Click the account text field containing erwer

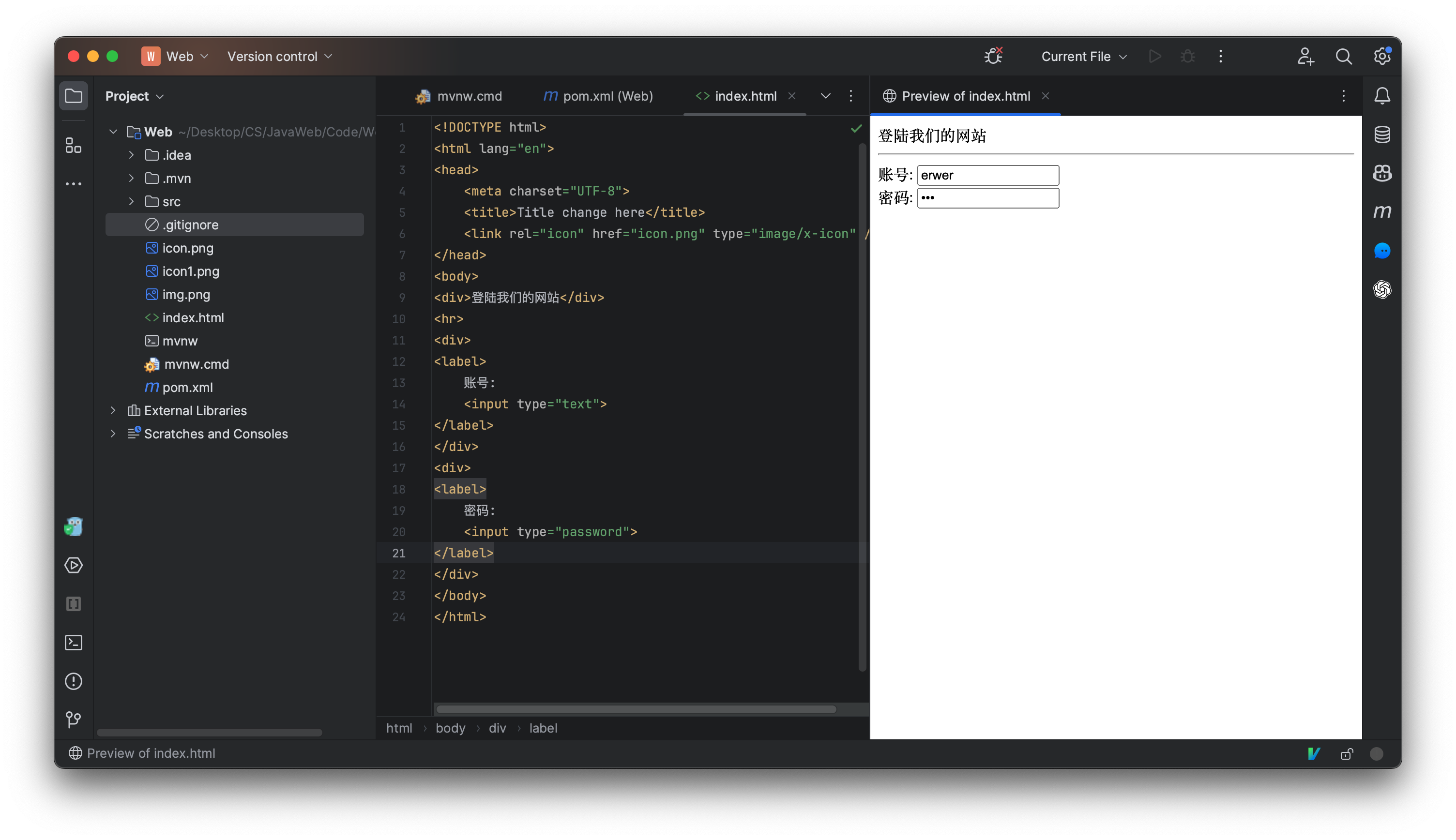tap(987, 175)
